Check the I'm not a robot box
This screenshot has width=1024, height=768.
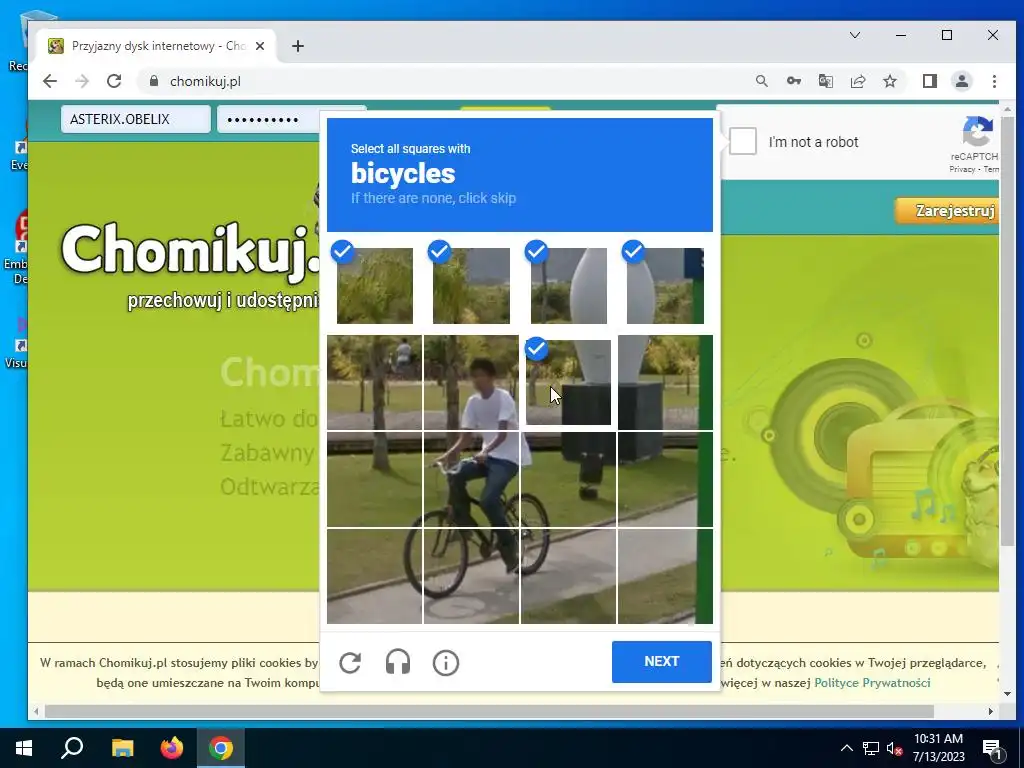pos(743,141)
